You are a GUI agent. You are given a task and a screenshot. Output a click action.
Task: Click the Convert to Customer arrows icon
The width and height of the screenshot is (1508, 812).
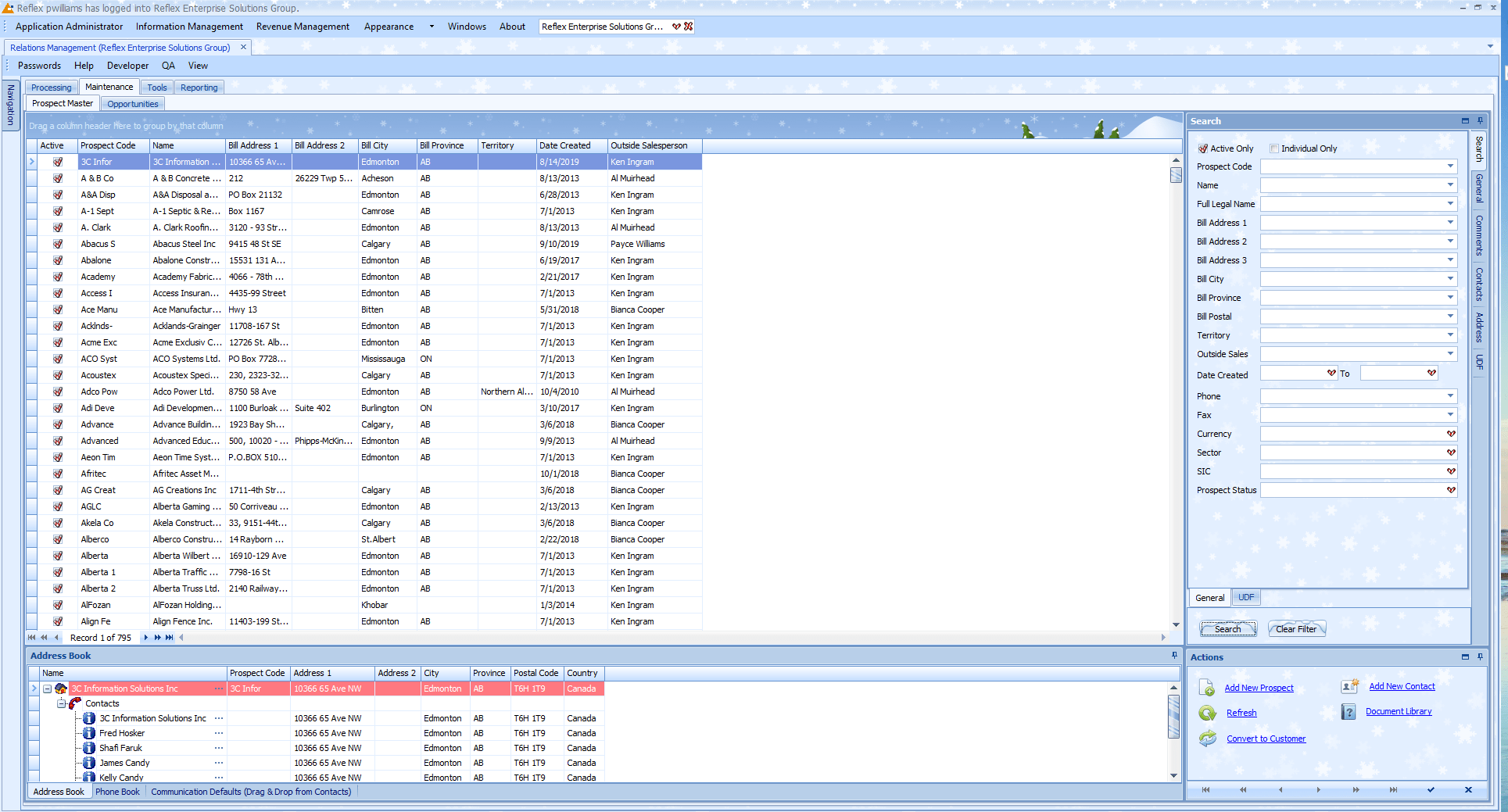pos(1206,738)
